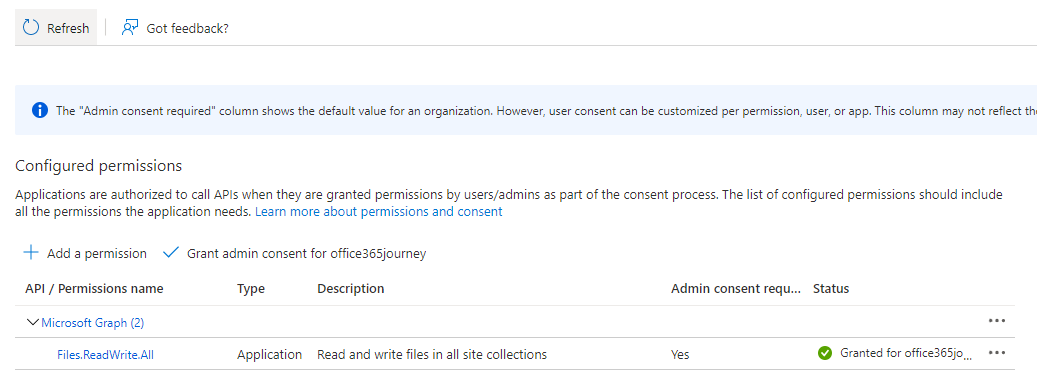Click the green Granted status check icon
The height and width of the screenshot is (372, 1037).
[825, 354]
